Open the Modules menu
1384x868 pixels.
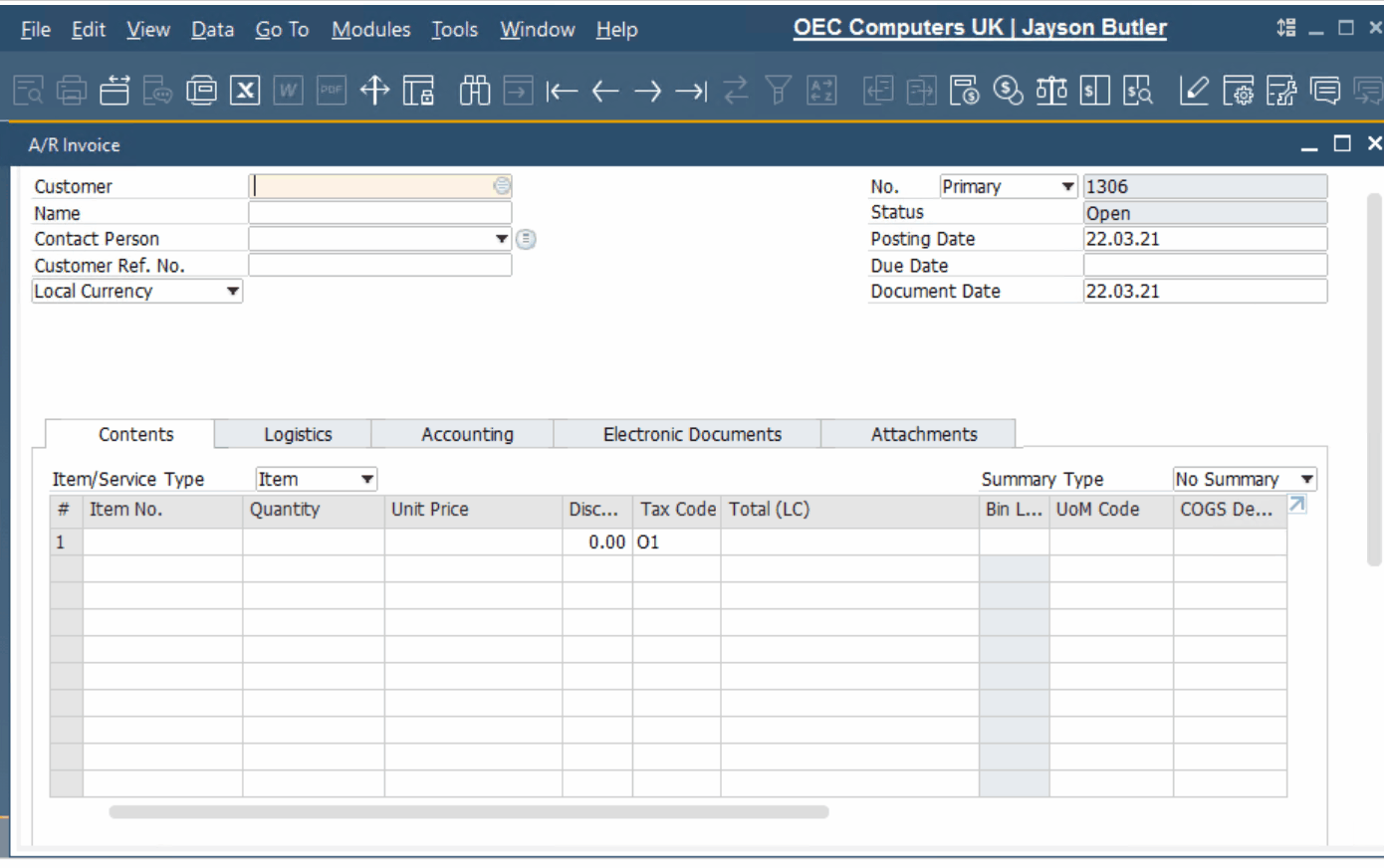370,29
